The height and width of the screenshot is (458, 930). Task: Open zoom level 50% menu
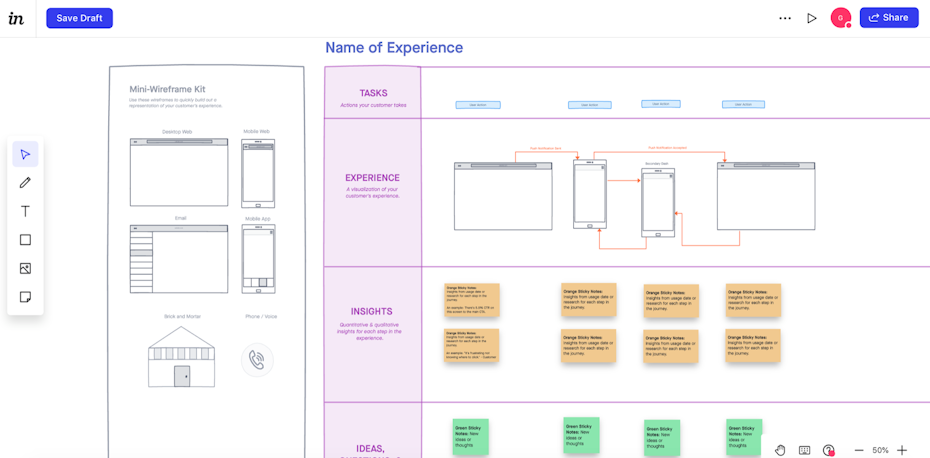[x=880, y=450]
